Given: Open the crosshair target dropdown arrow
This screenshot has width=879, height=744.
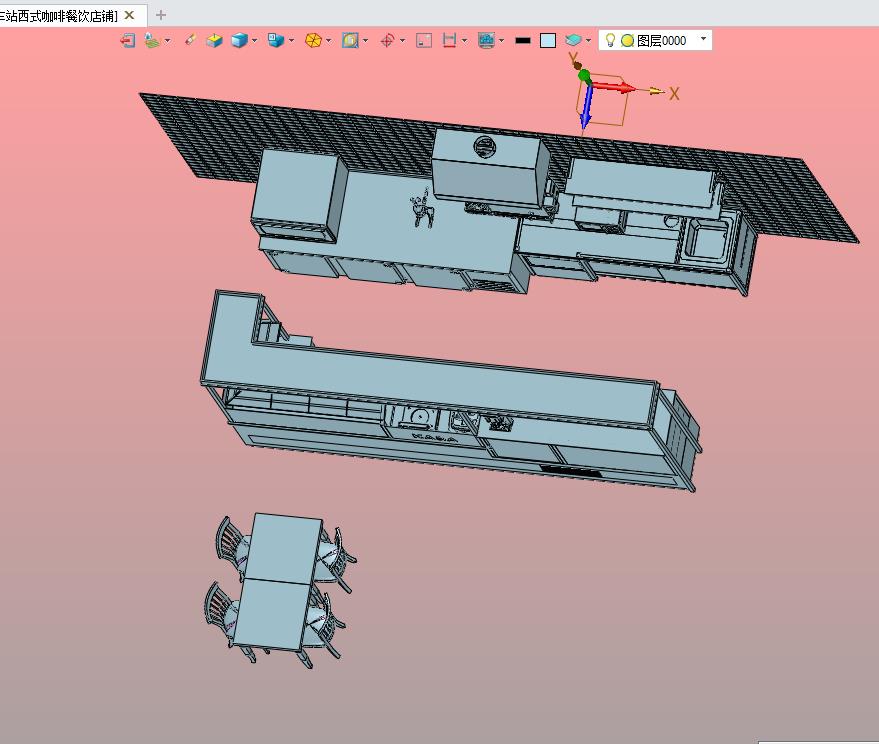Looking at the screenshot, I should tap(402, 40).
